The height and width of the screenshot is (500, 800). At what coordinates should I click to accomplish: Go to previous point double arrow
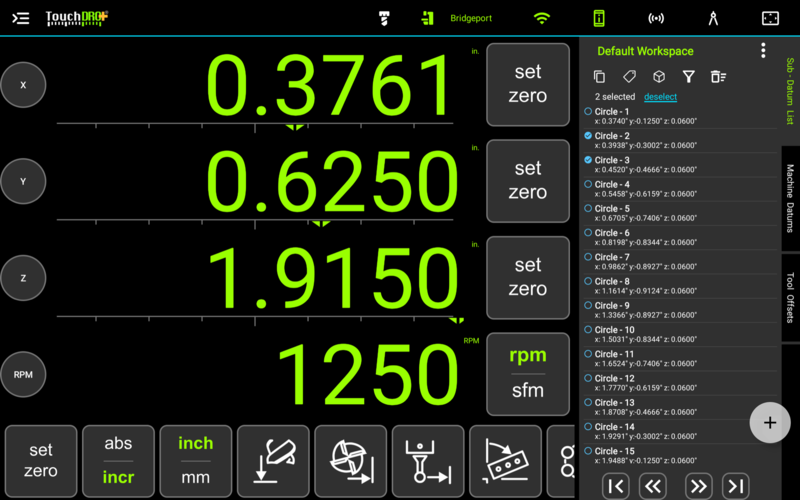click(x=653, y=486)
